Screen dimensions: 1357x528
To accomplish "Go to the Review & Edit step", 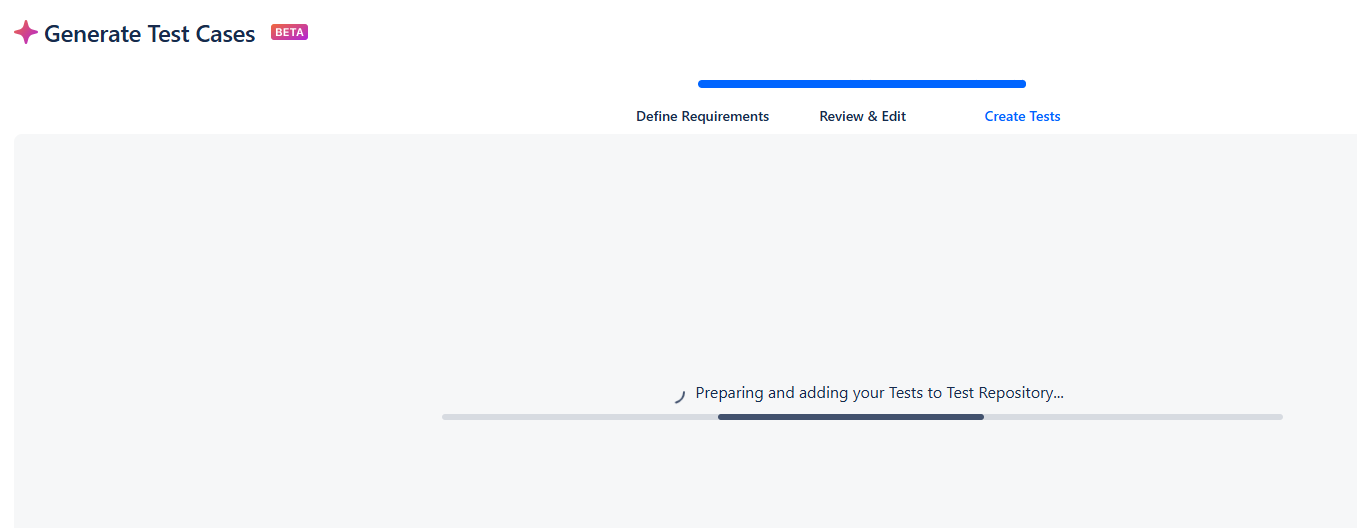I will click(862, 116).
